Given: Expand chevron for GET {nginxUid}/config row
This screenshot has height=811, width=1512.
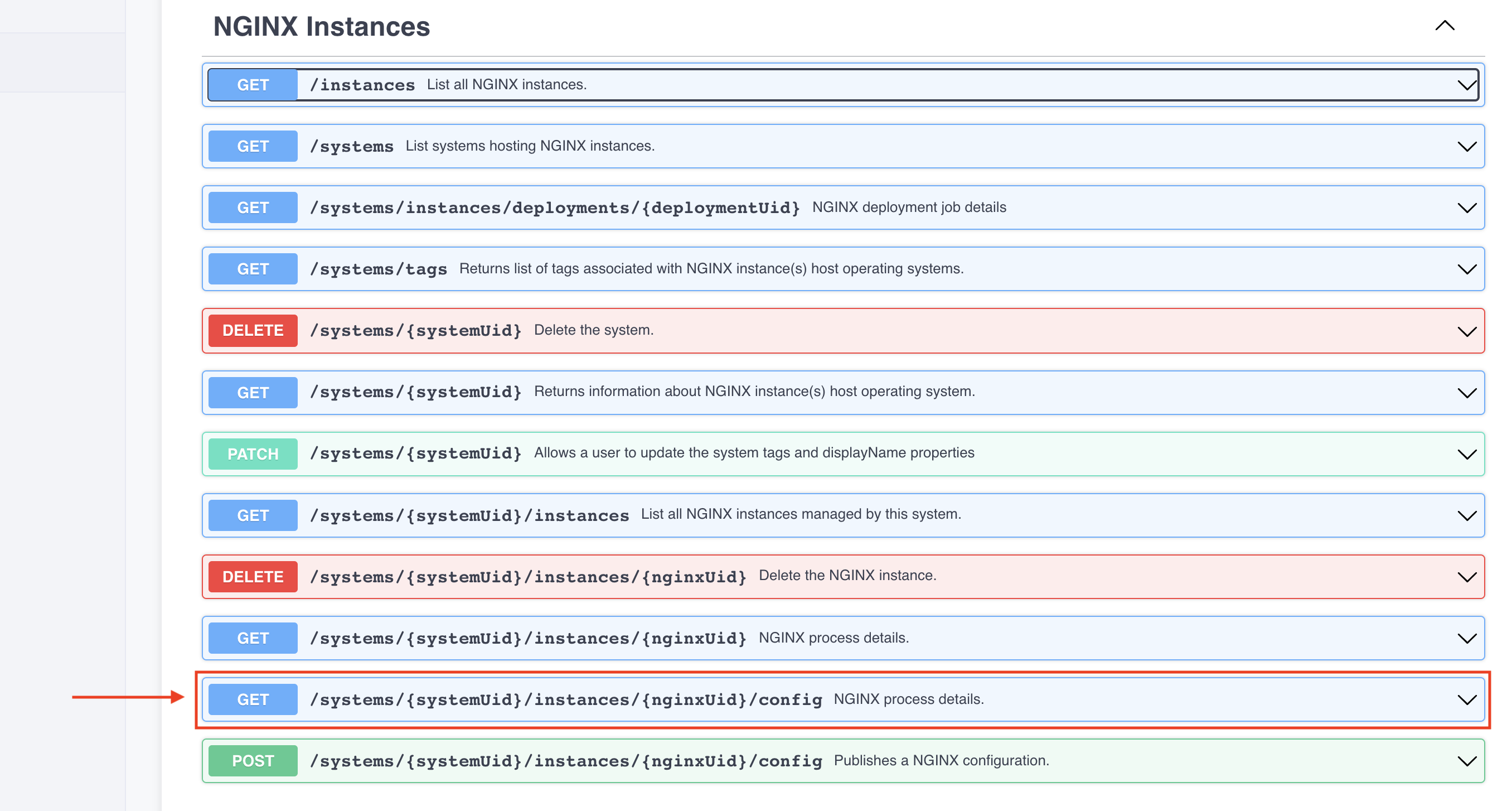Looking at the screenshot, I should coord(1467,699).
